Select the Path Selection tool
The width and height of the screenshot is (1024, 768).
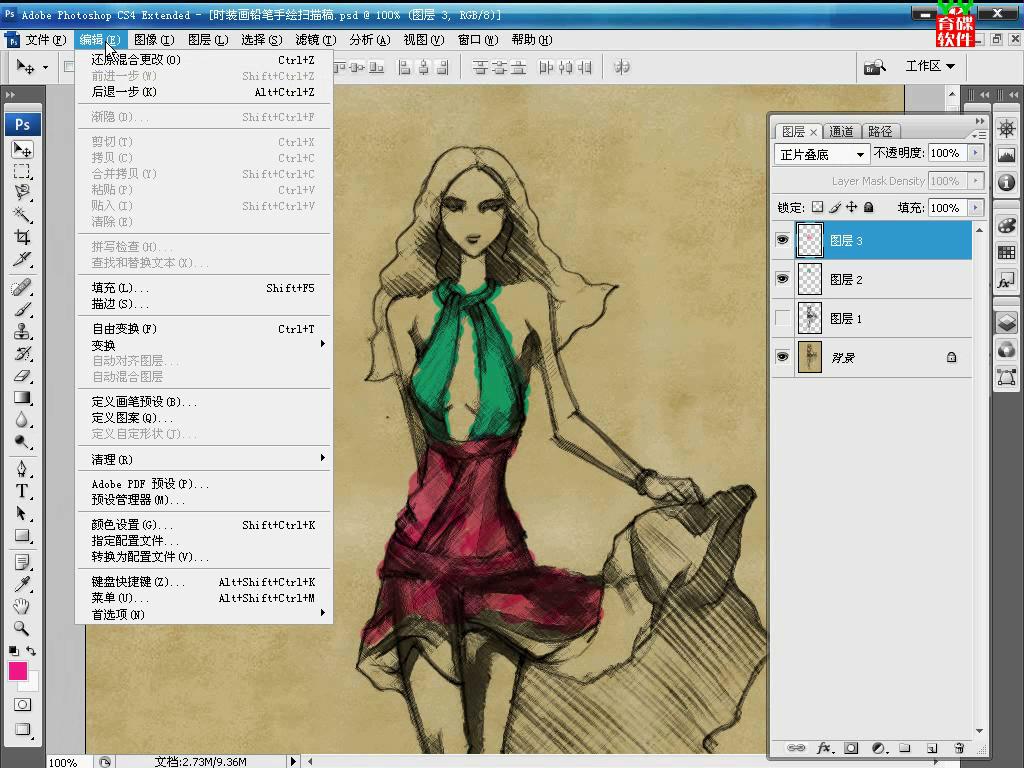pos(22,513)
